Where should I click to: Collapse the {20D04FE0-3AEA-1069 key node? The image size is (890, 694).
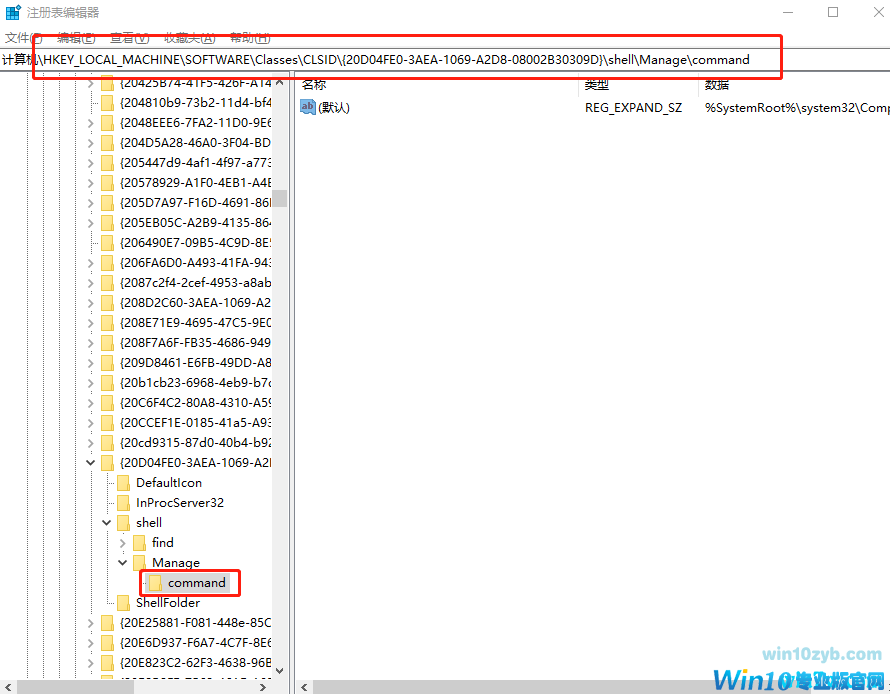(91, 463)
